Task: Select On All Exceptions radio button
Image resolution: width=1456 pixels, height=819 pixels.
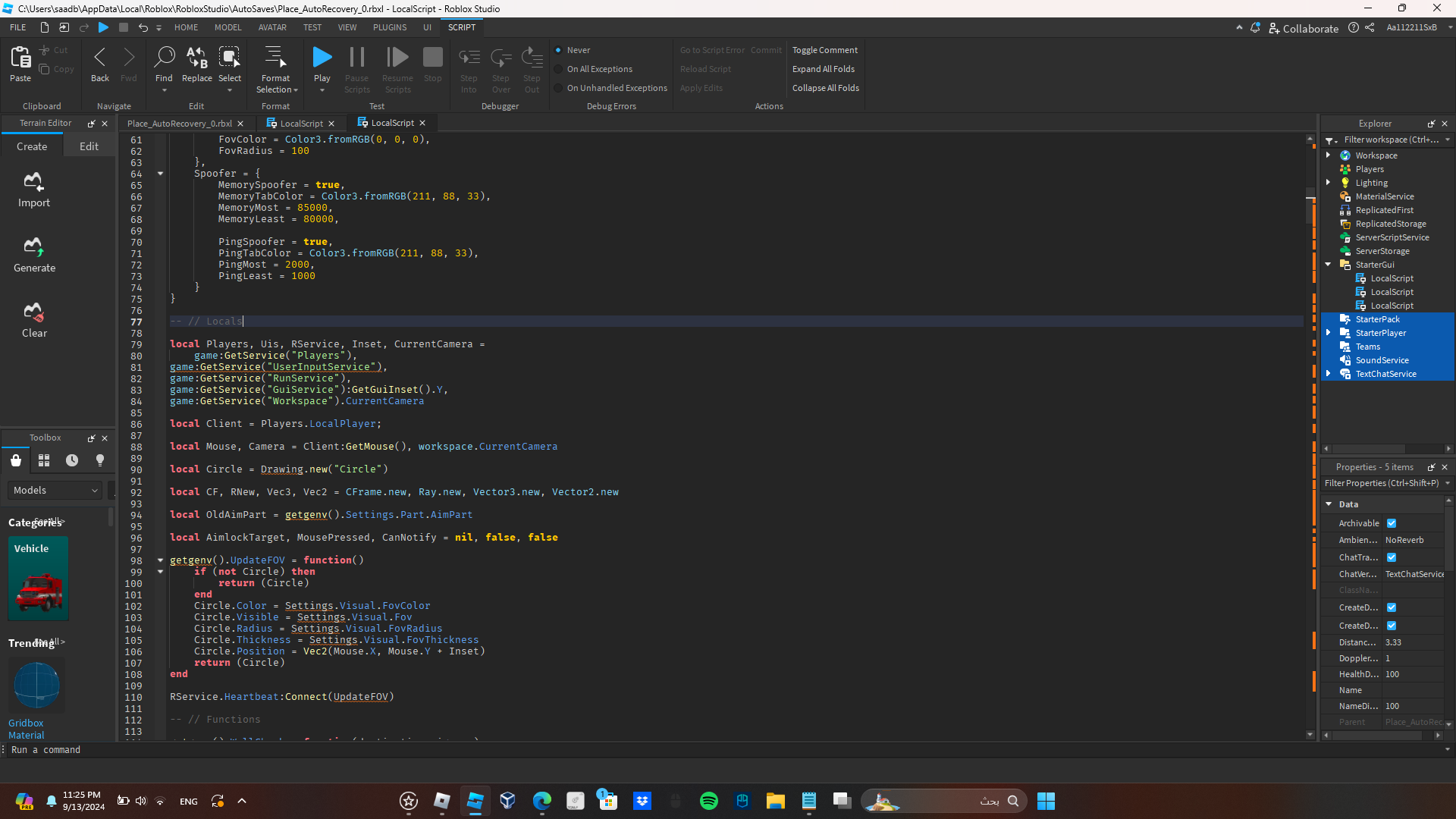Action: click(x=558, y=69)
